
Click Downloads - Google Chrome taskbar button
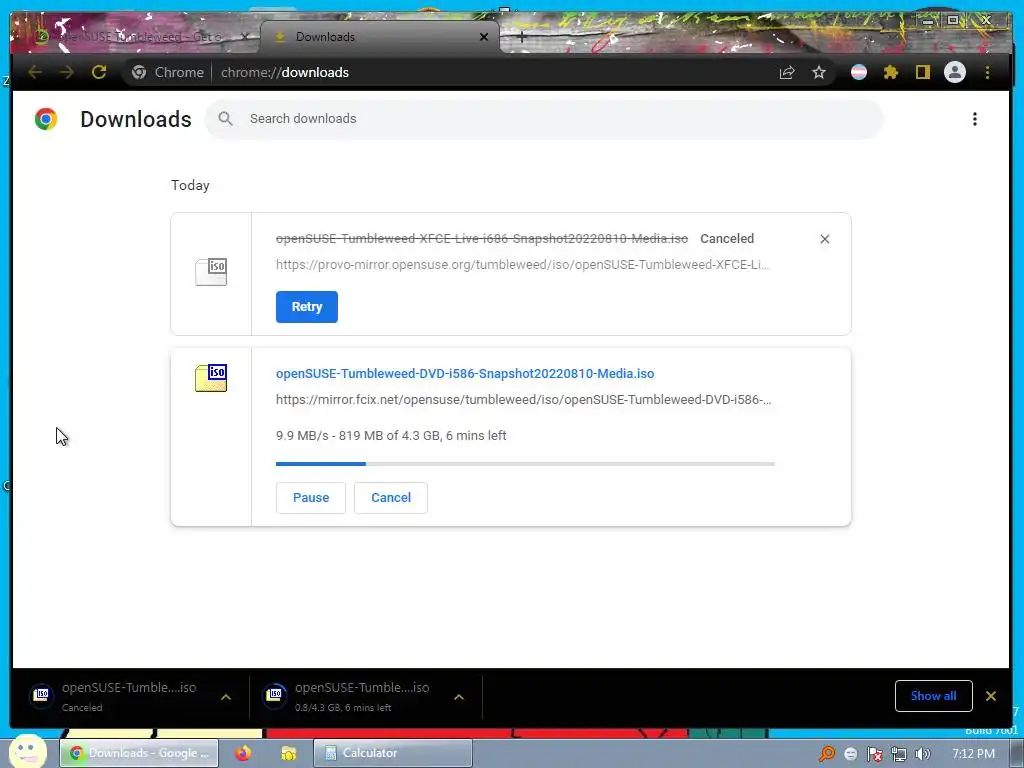140,753
